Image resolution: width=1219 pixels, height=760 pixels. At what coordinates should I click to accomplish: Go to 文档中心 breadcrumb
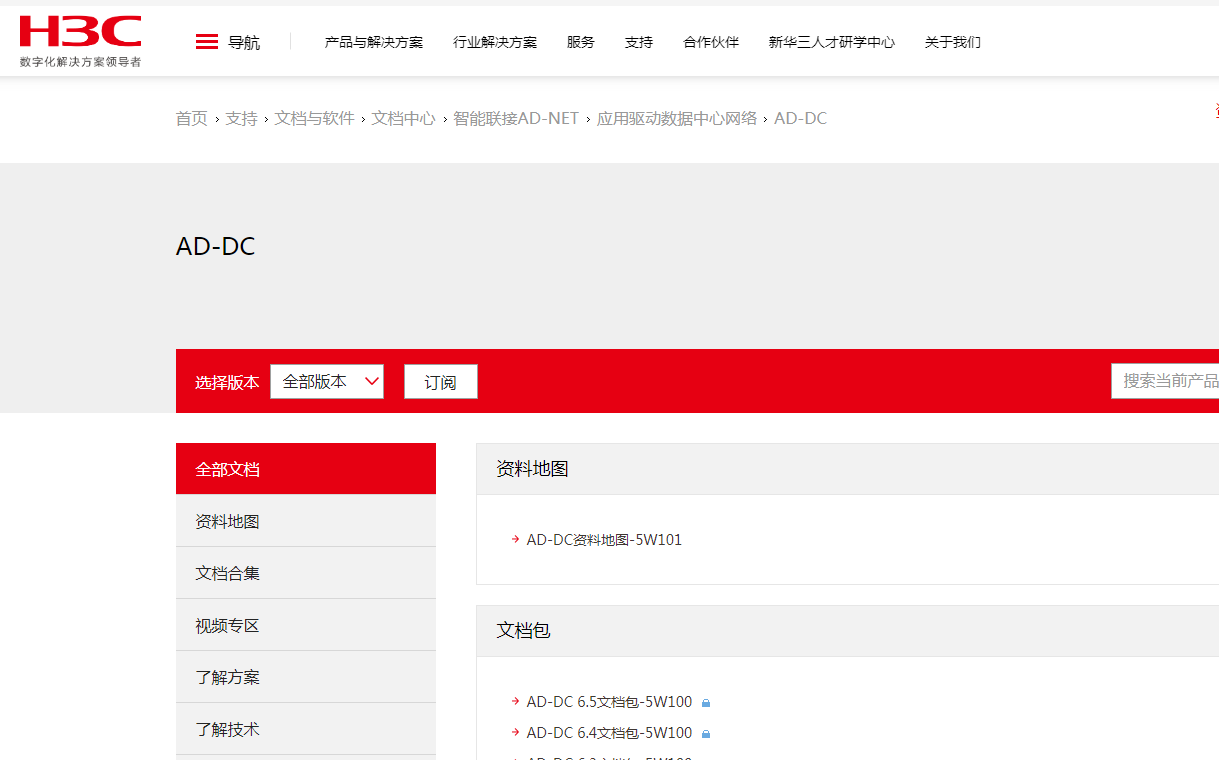point(404,118)
